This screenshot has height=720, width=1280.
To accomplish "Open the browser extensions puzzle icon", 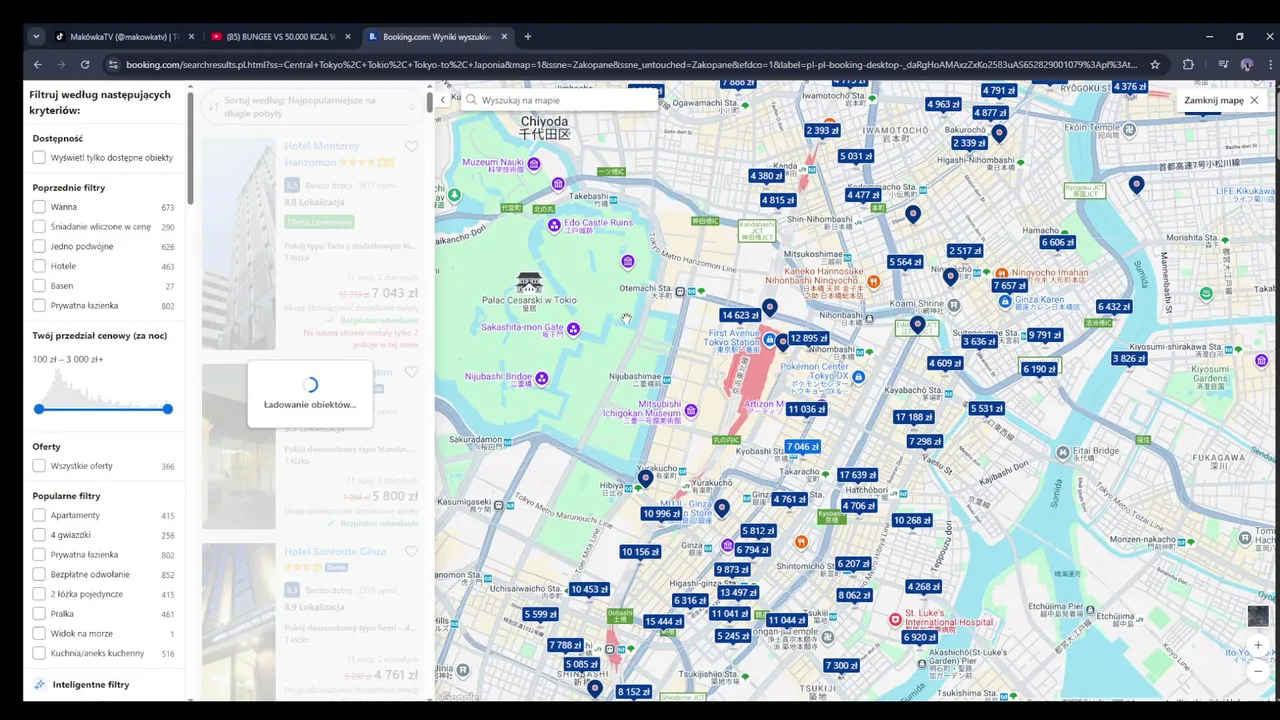I will pyautogui.click(x=1188, y=64).
